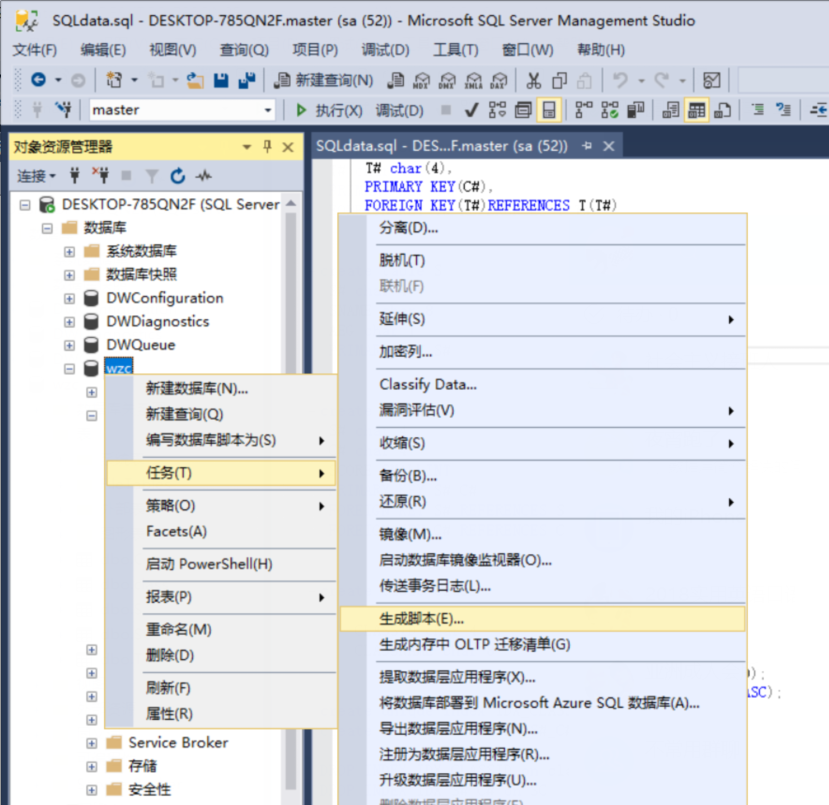Click the undo icon
Viewport: 829px width, 805px height.
[620, 80]
